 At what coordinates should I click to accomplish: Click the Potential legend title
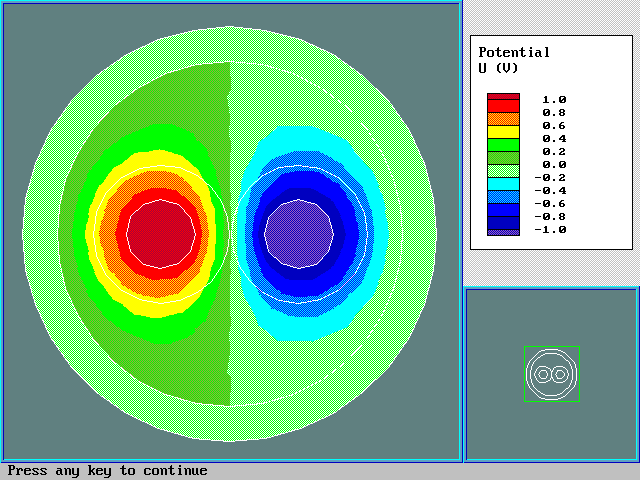pos(514,52)
